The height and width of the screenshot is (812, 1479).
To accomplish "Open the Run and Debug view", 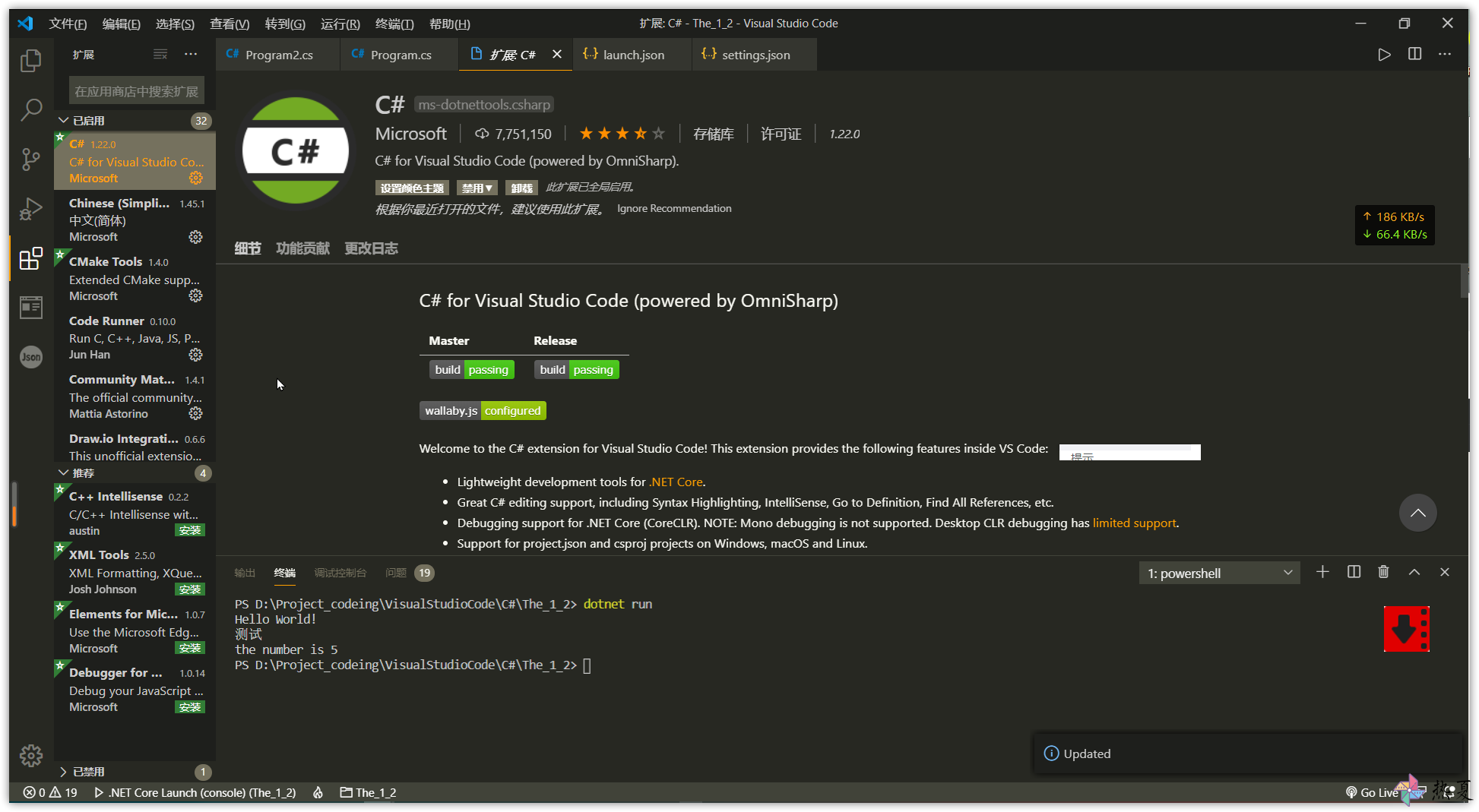I will [x=30, y=209].
